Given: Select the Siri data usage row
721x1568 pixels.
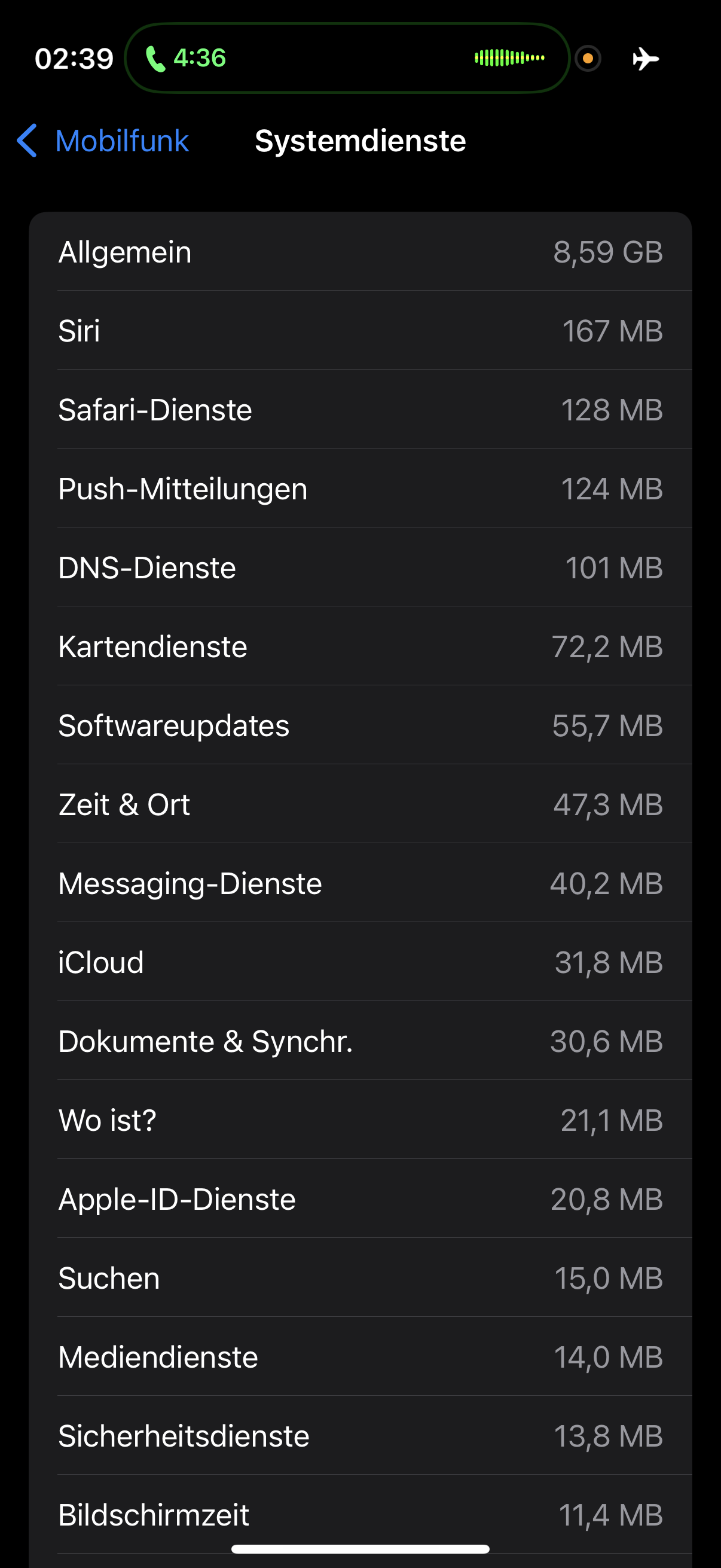Looking at the screenshot, I should (360, 331).
